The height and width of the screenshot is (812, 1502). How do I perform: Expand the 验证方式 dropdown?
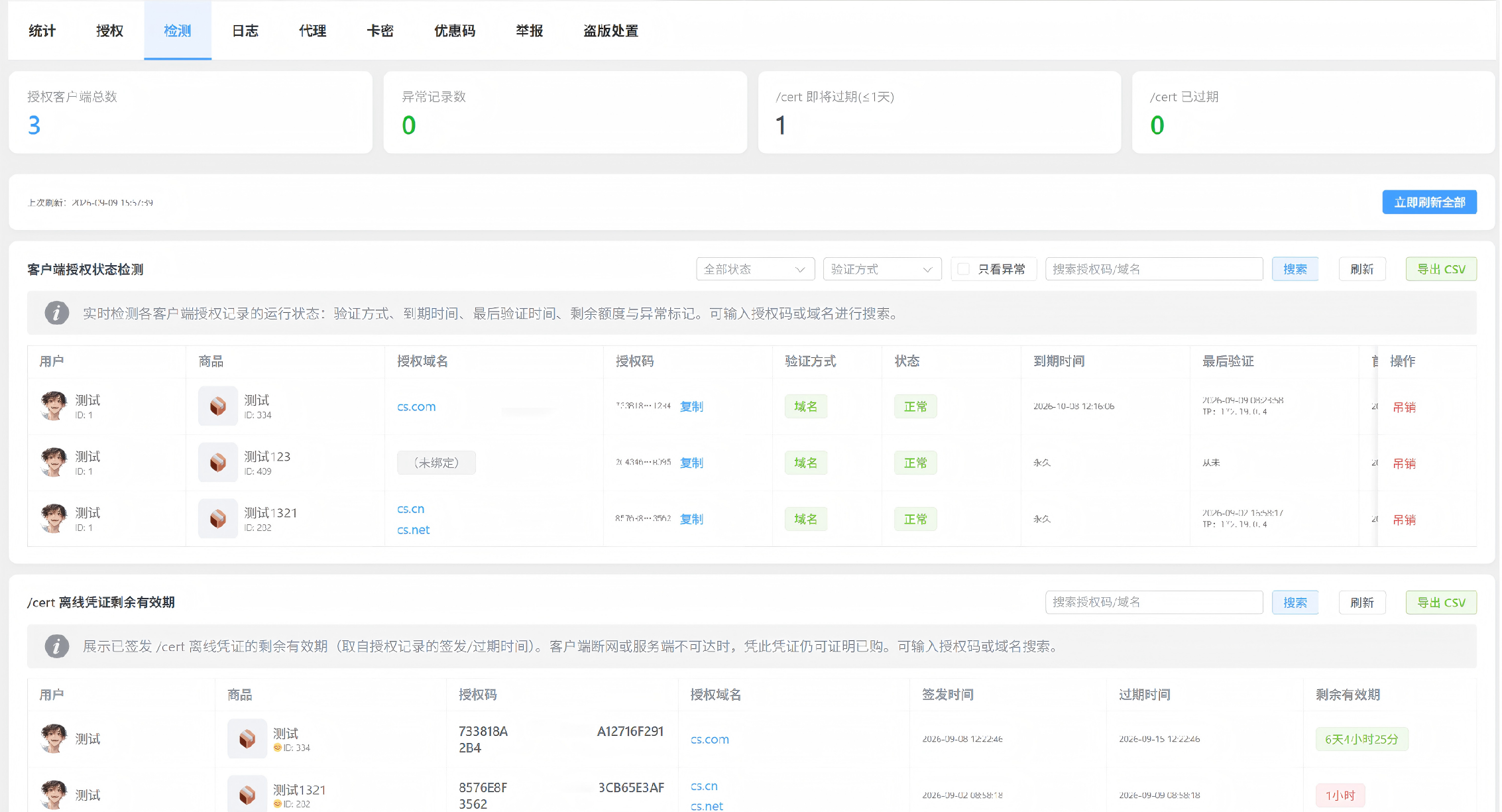882,269
